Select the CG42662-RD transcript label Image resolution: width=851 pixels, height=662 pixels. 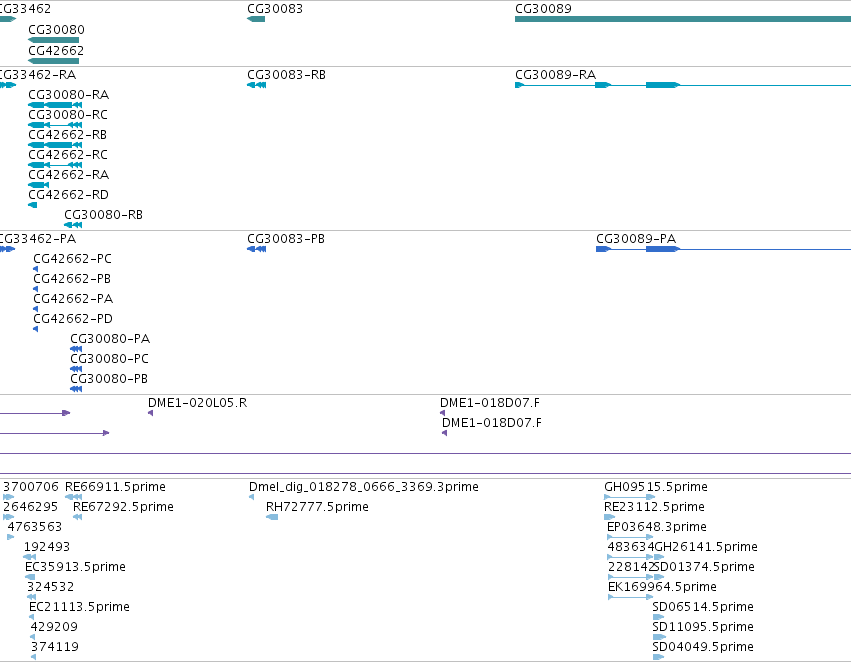tap(68, 195)
